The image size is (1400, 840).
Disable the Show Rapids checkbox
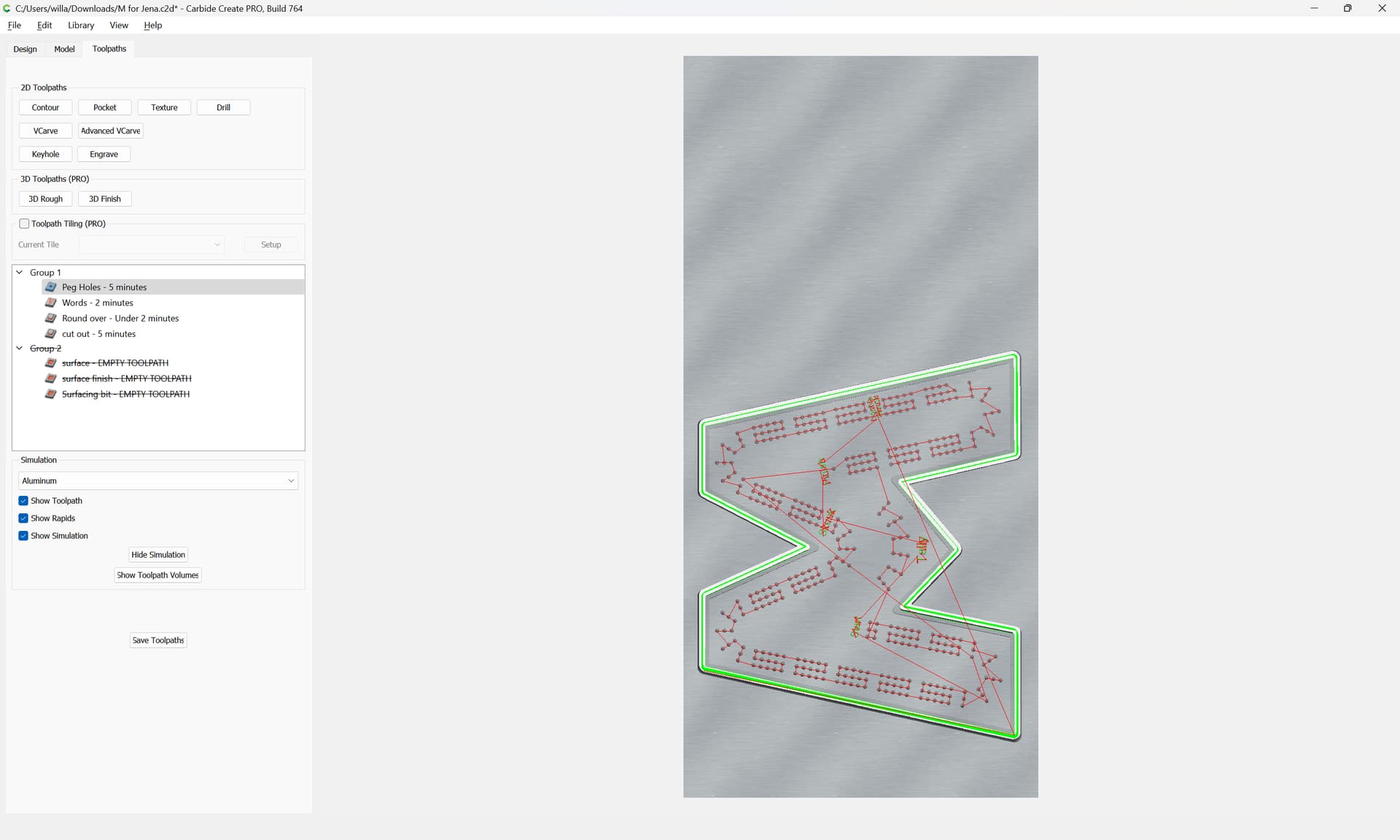coord(23,518)
